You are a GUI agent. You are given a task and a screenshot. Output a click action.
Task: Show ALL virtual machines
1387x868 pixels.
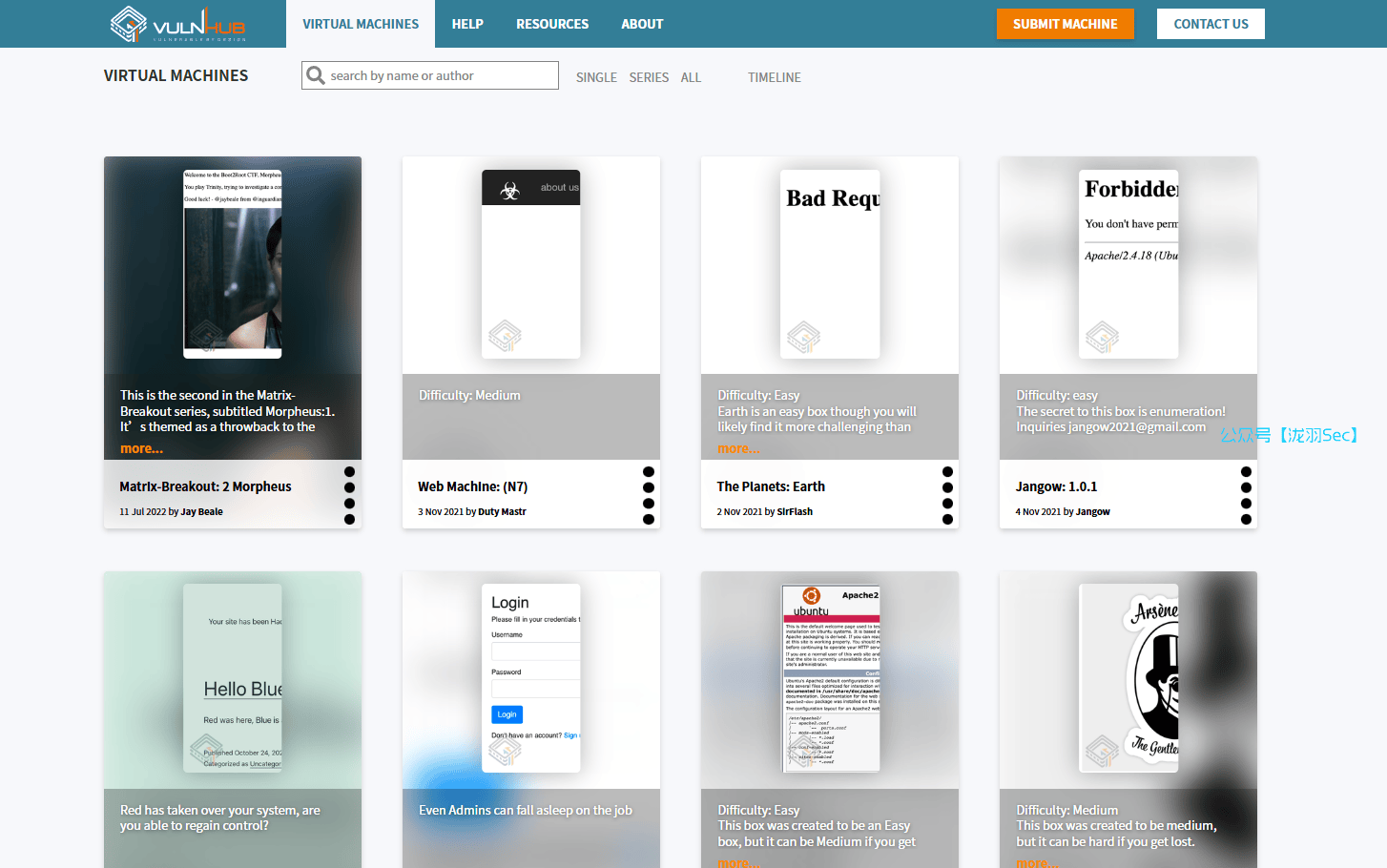pos(691,77)
